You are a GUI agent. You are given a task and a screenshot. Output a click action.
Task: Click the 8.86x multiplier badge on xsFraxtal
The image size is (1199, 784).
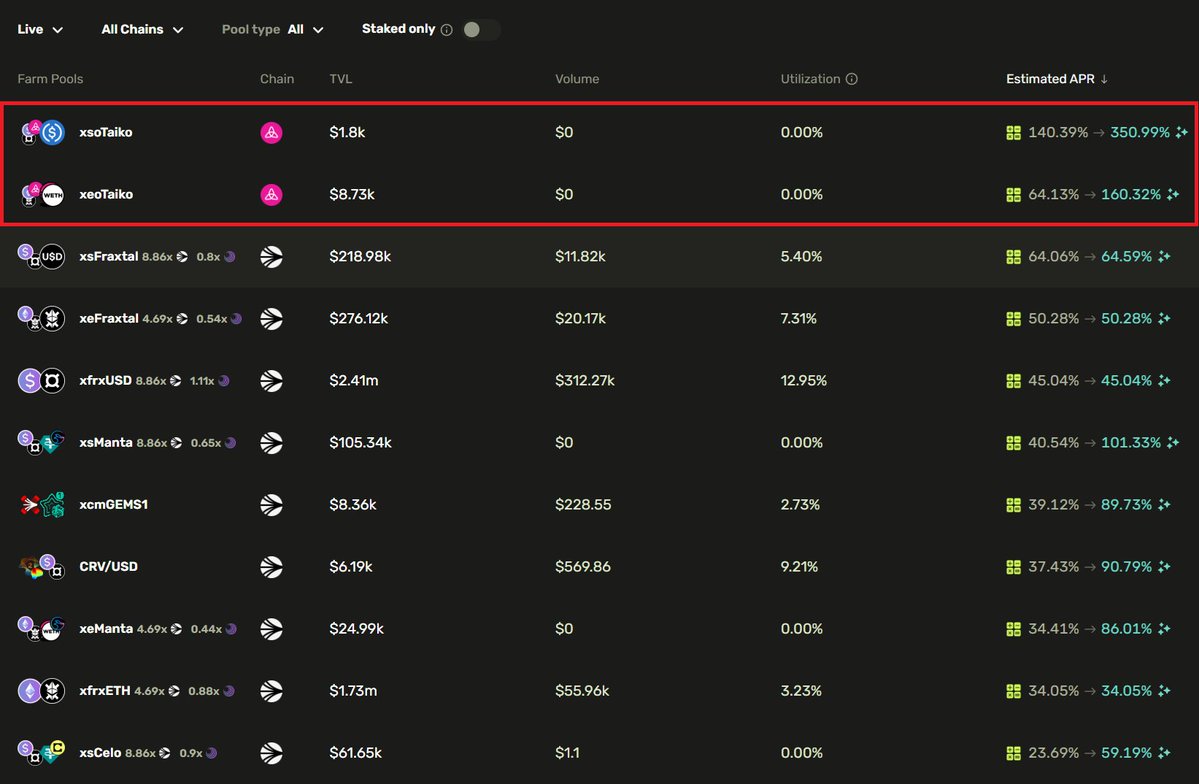point(164,257)
